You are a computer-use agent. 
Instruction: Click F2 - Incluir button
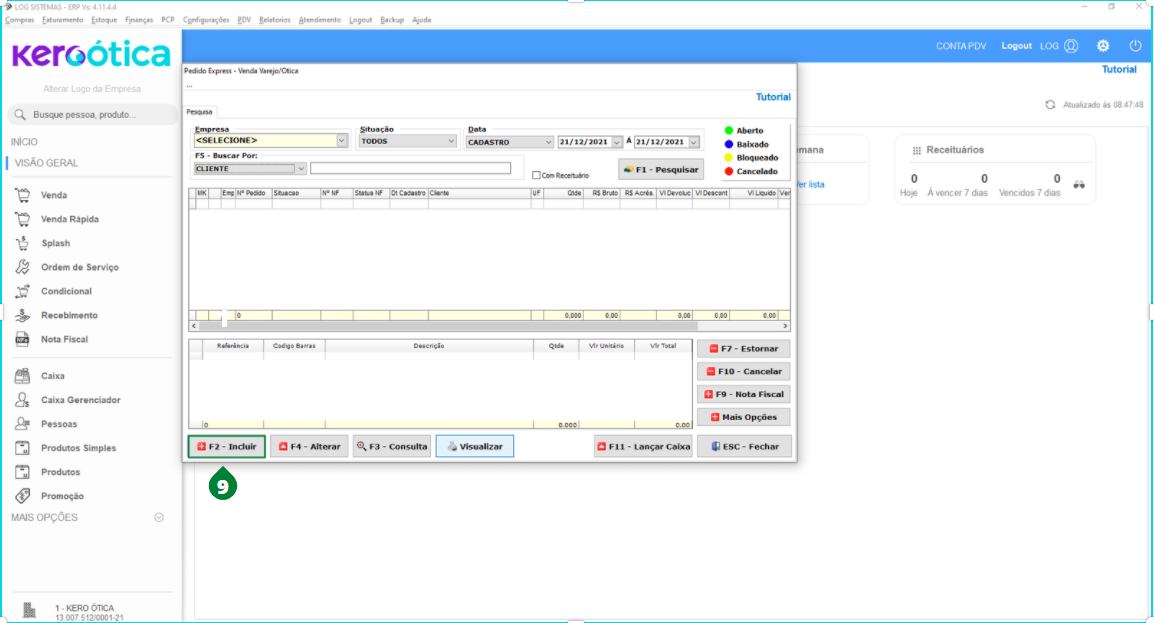pos(227,446)
